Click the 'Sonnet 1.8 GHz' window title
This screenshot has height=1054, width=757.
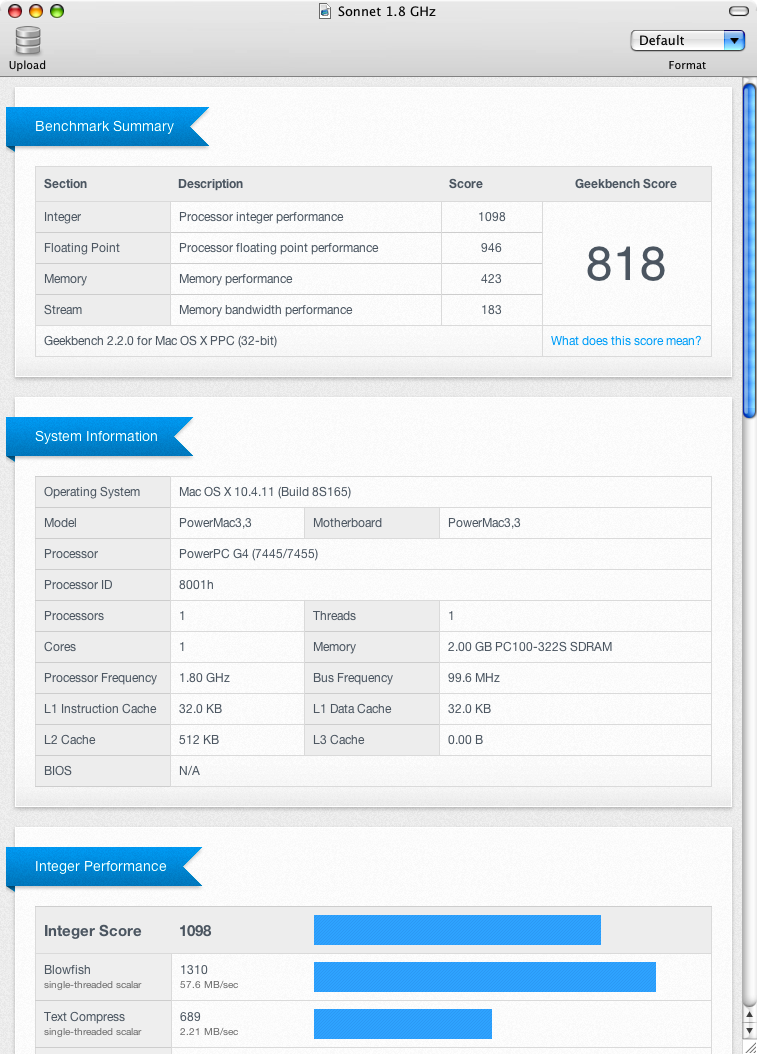387,11
